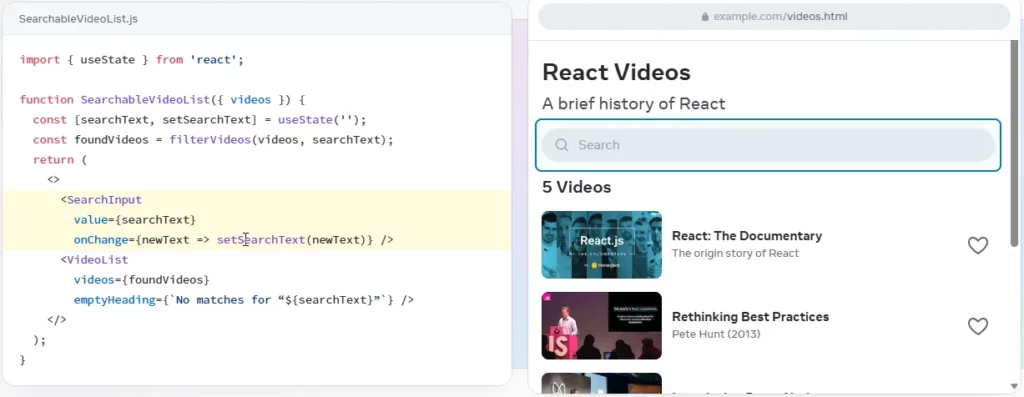Click the filterVideos(videos, searchText) line
The height and width of the screenshot is (397, 1024).
tap(213, 140)
